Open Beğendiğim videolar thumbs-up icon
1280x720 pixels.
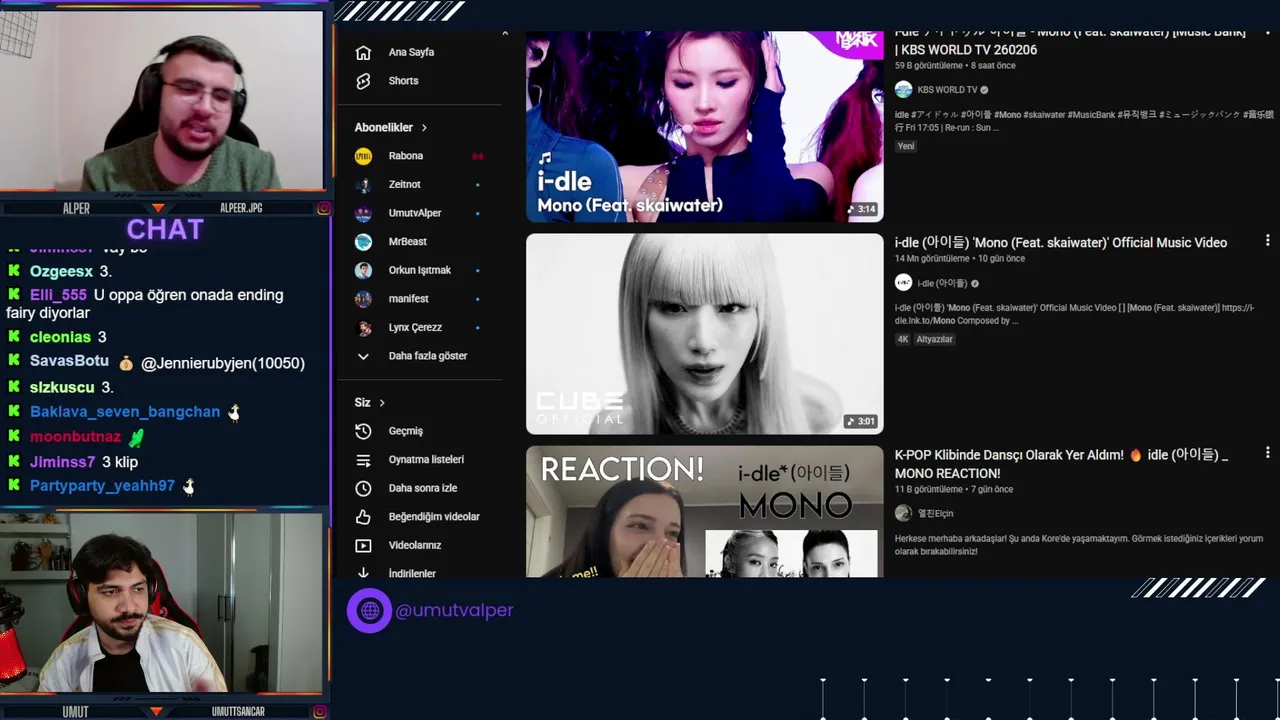click(363, 517)
